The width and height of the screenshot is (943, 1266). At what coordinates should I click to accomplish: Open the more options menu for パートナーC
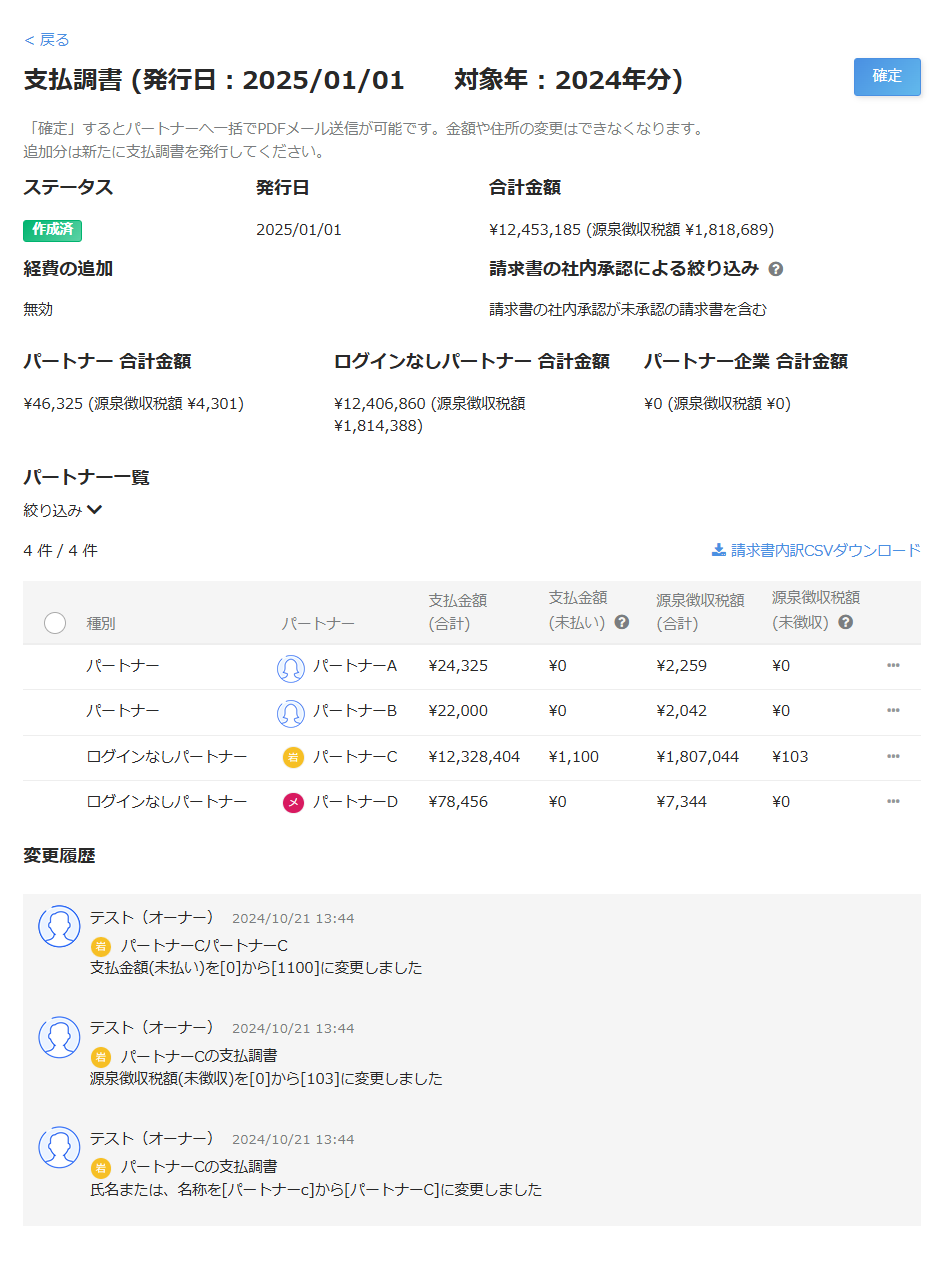(x=893, y=757)
